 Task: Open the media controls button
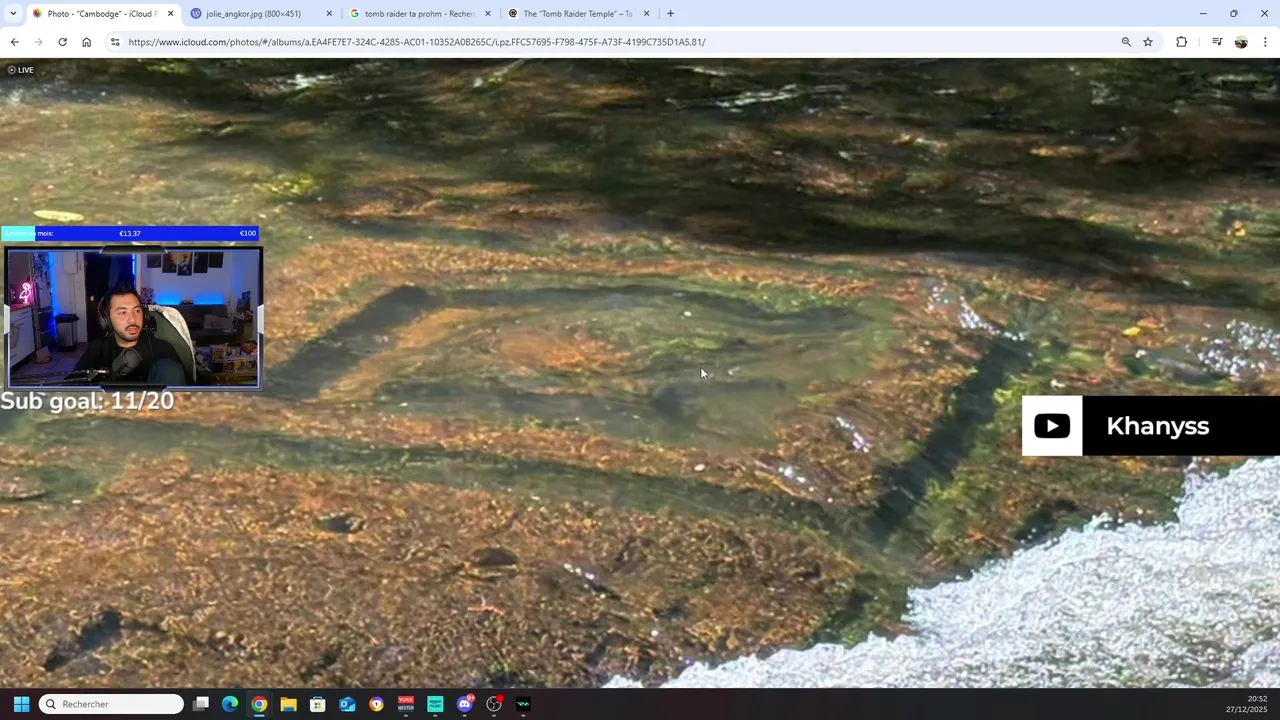click(1217, 42)
